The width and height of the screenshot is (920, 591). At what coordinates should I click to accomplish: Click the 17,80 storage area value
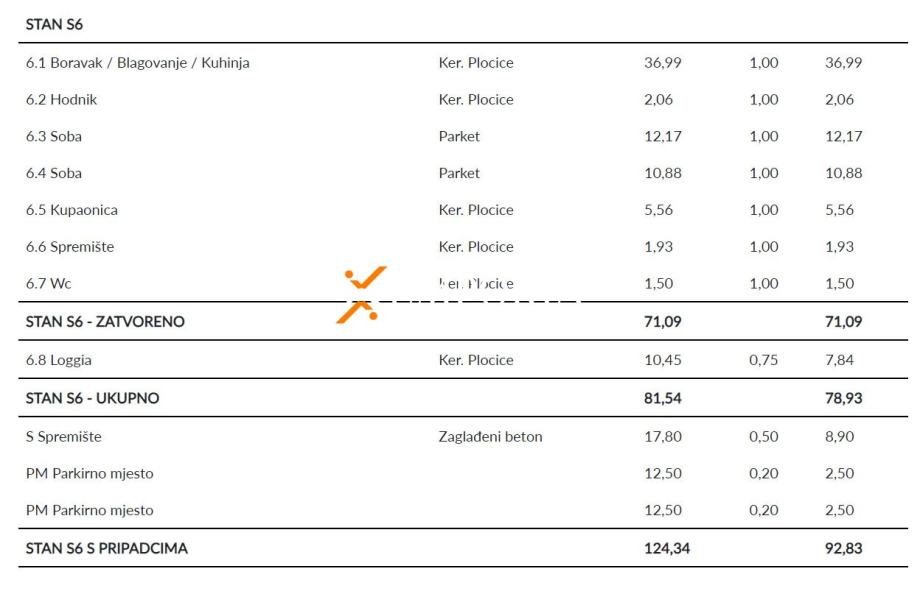click(x=663, y=436)
